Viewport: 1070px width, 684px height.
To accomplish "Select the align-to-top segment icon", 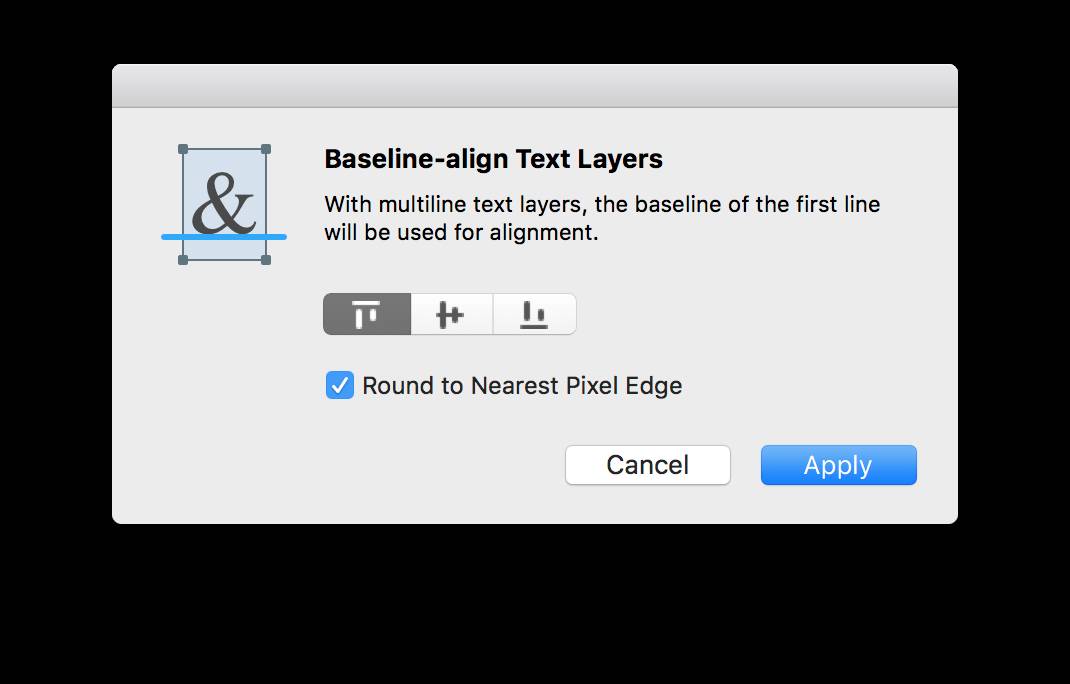I will pos(366,314).
